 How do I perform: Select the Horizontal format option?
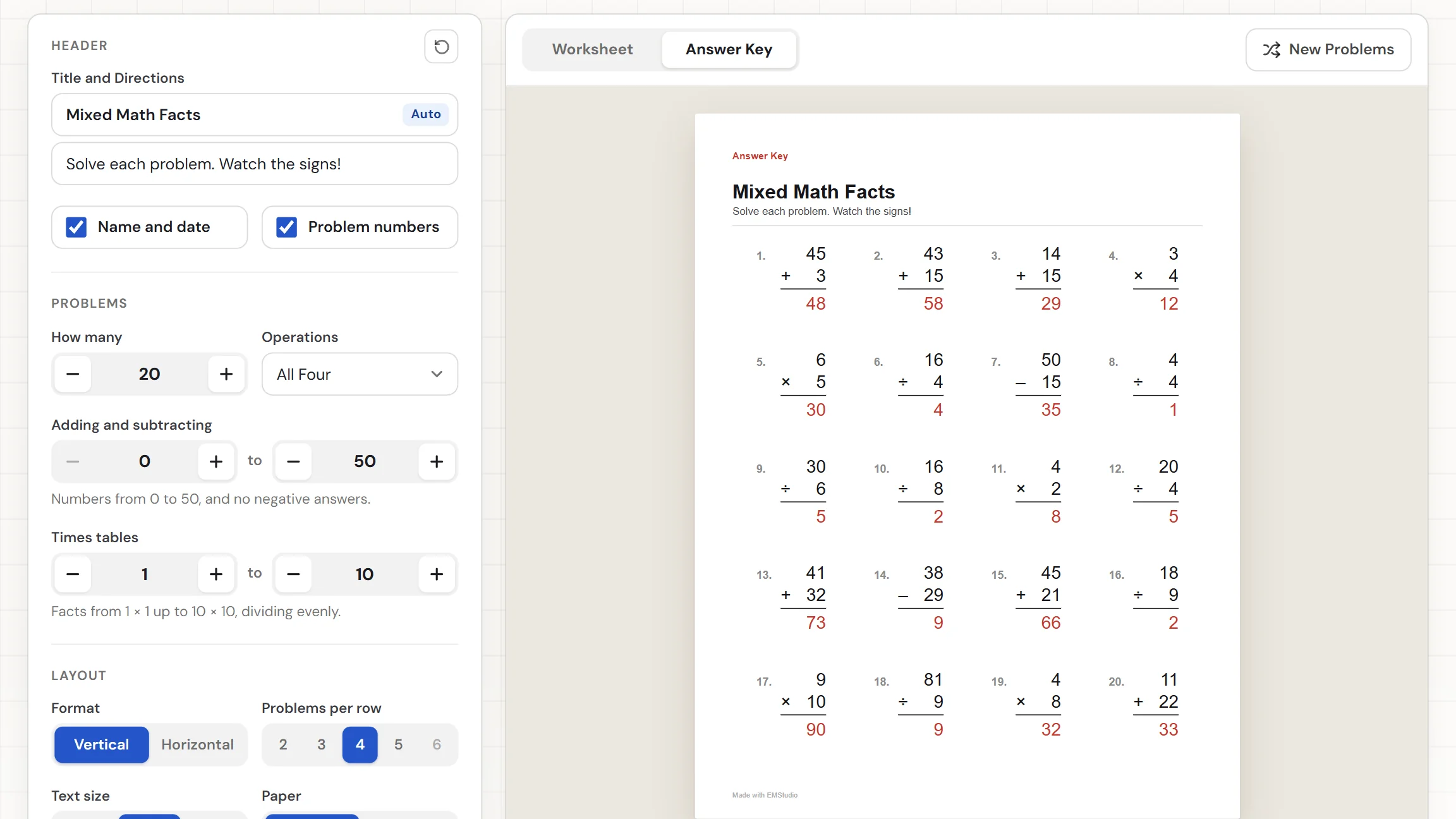[x=198, y=744]
